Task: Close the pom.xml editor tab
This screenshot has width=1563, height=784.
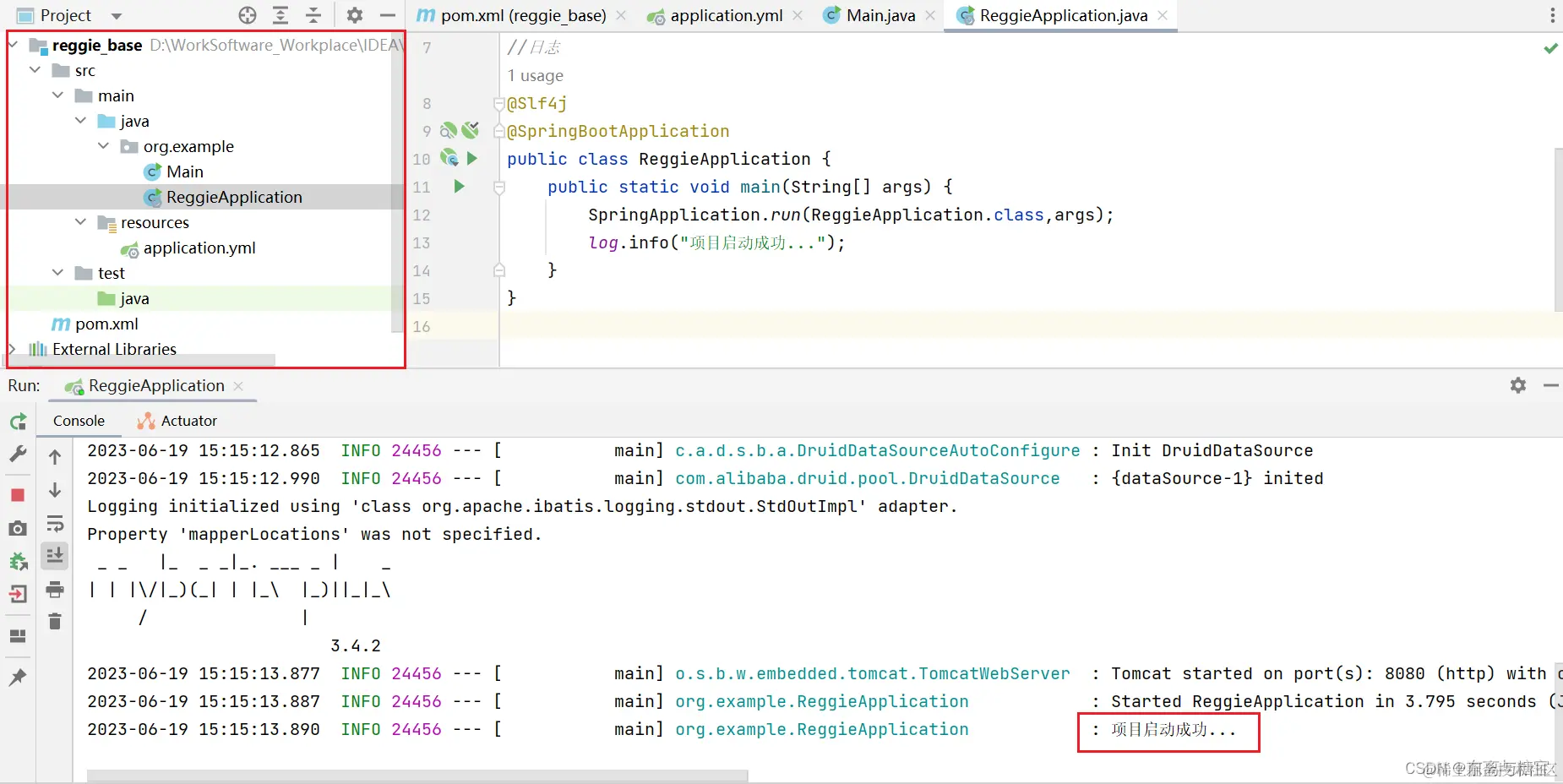Action: (621, 15)
